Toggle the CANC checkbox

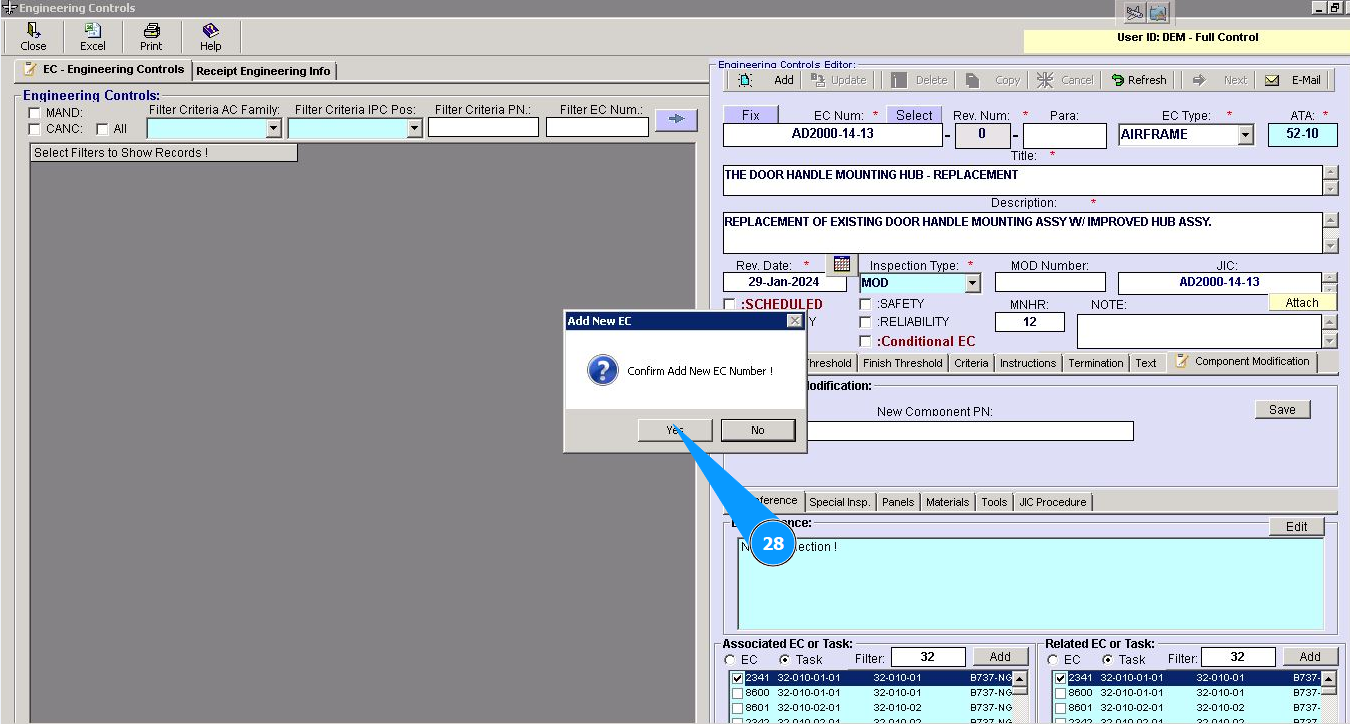[35, 129]
